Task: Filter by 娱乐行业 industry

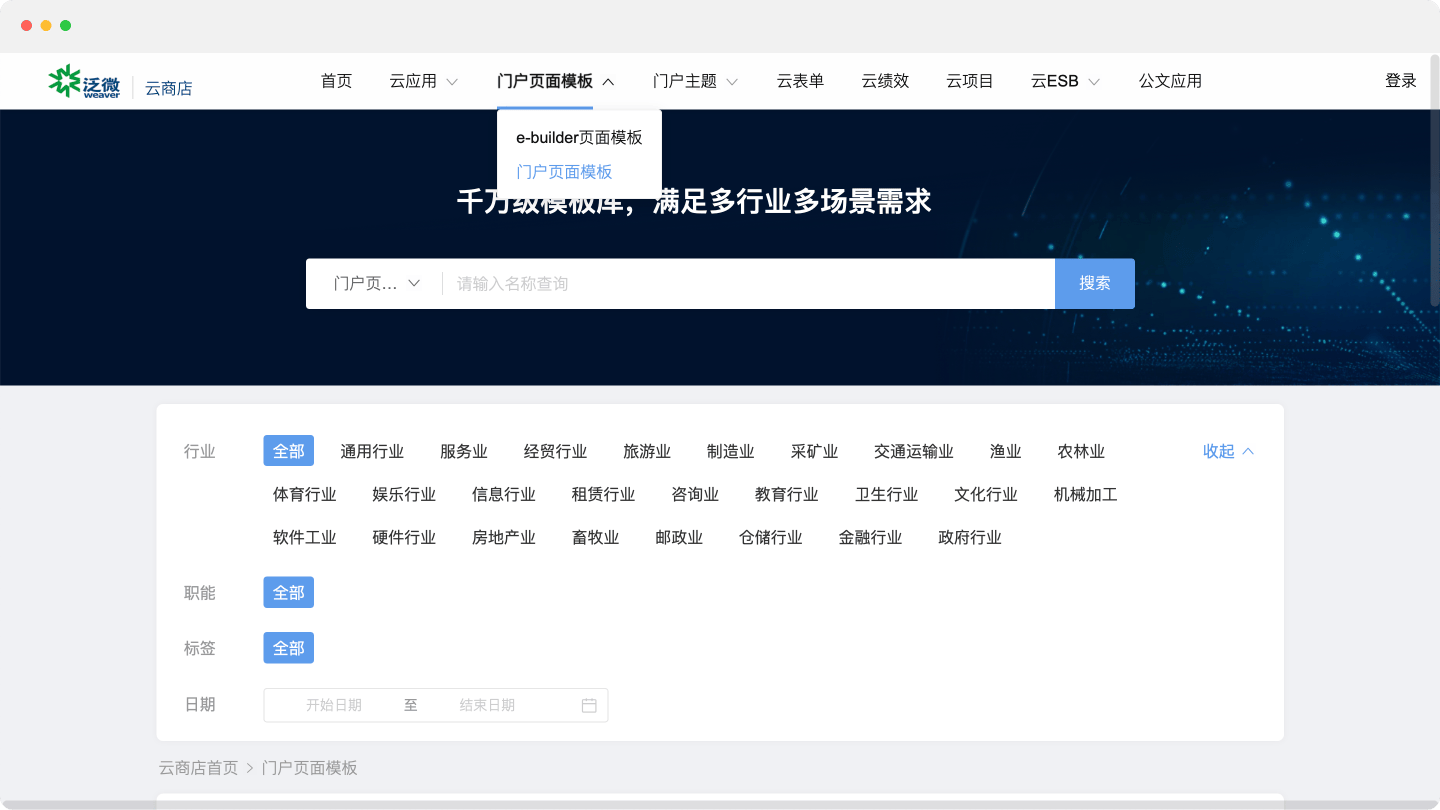Action: coord(404,495)
